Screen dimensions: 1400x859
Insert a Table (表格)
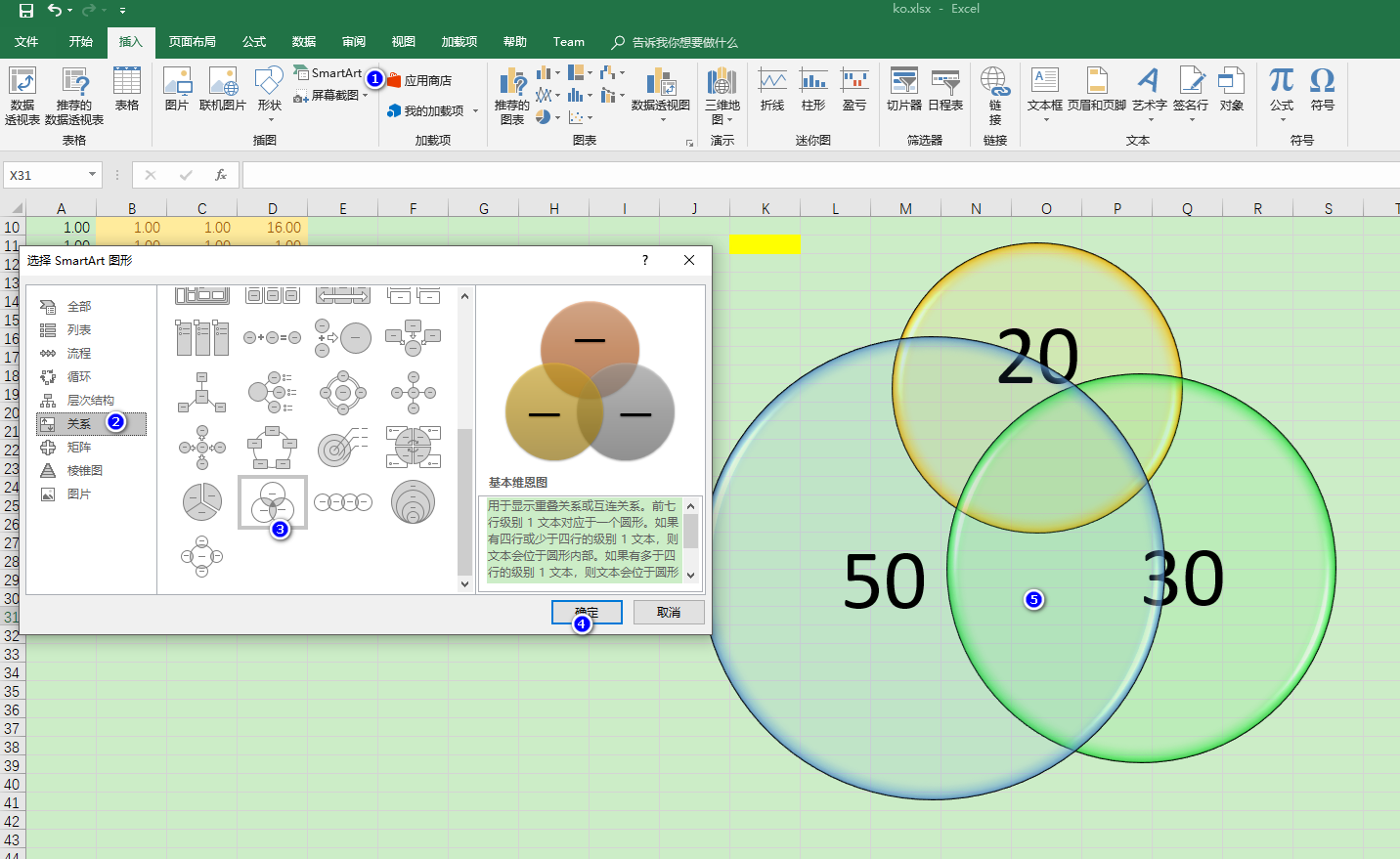tap(127, 89)
